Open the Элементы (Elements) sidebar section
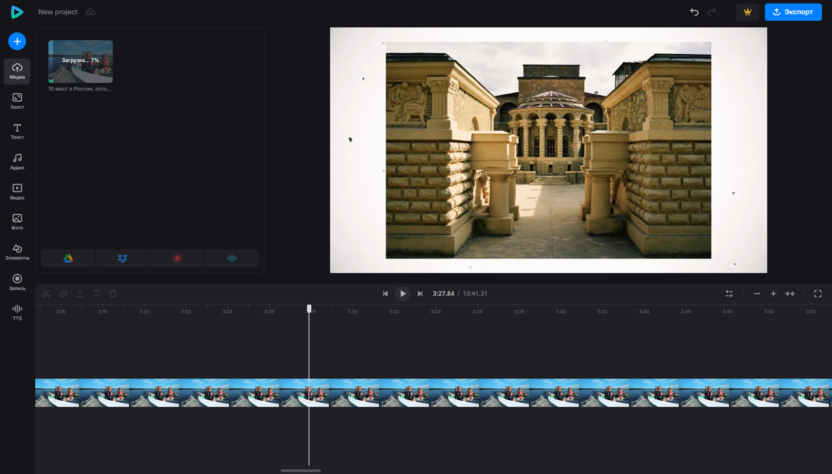The width and height of the screenshot is (832, 474). [17, 251]
